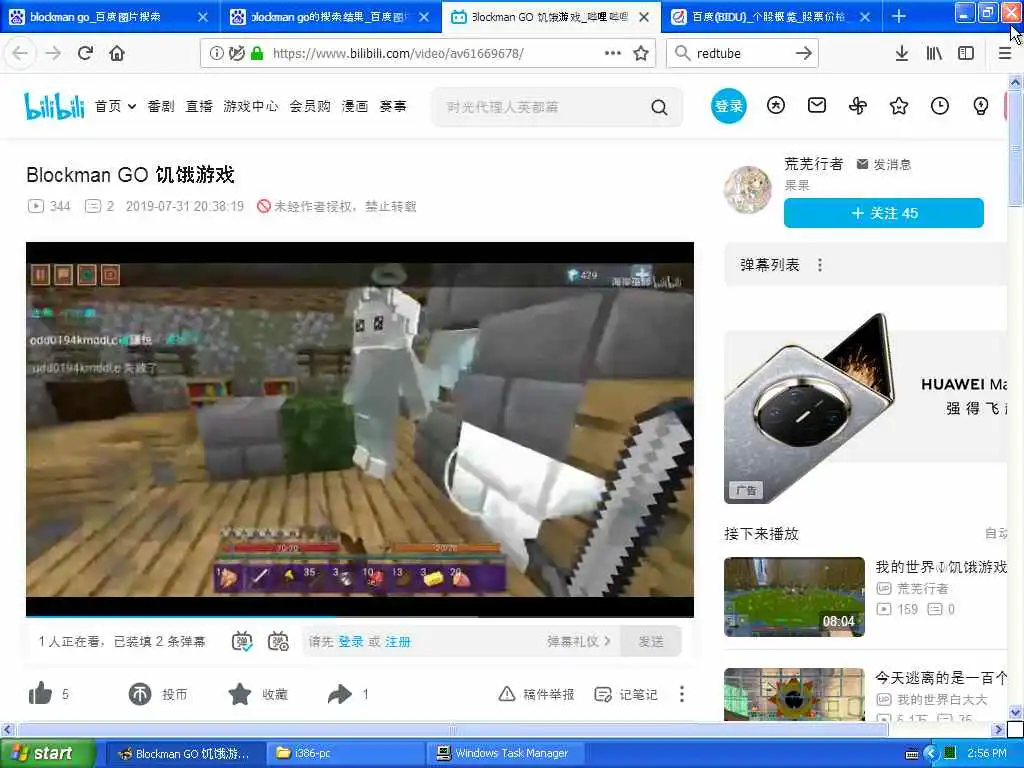
Task: Click the video progress bar
Action: click(360, 615)
